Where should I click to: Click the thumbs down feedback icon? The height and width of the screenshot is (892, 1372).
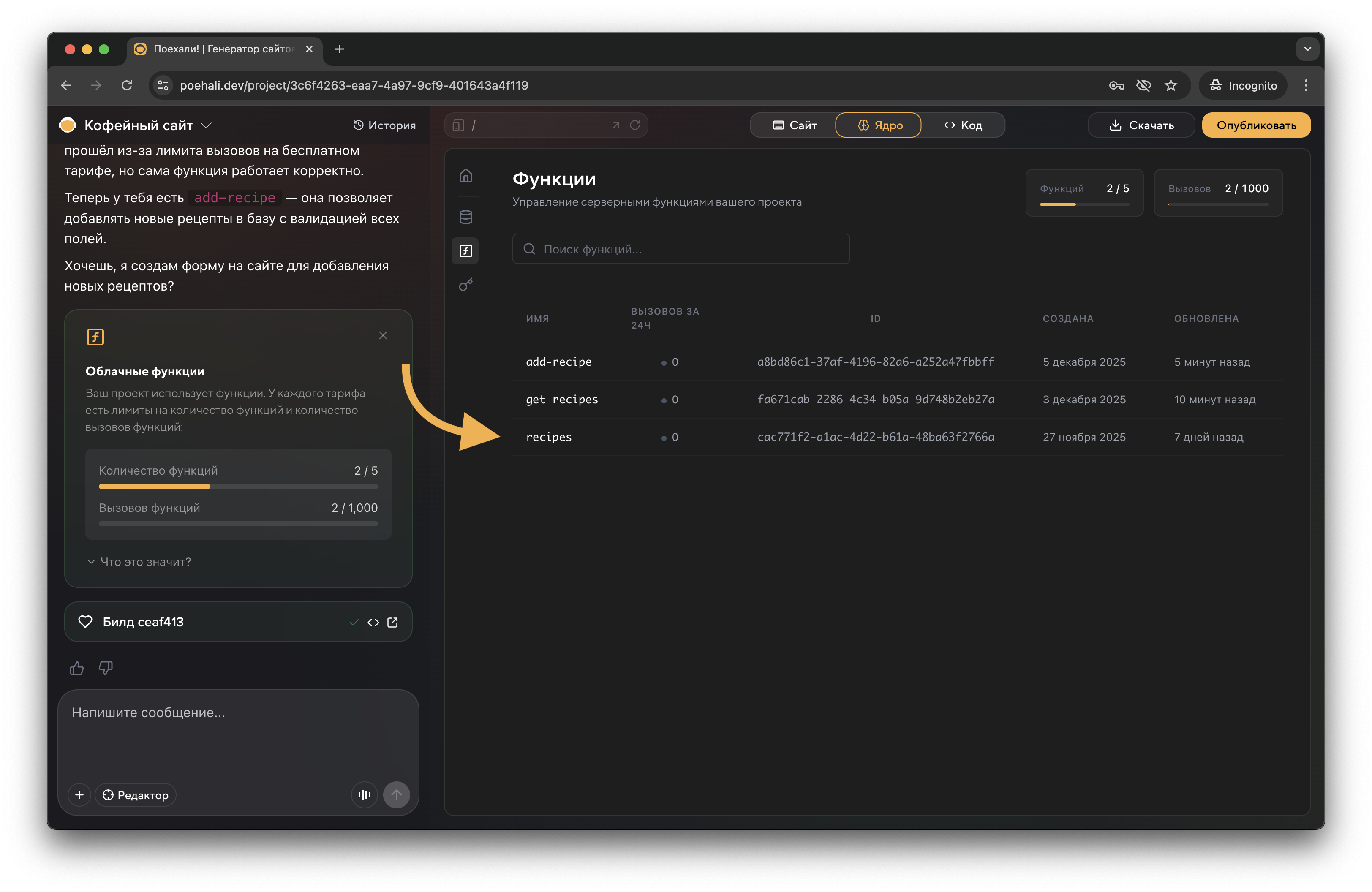[x=106, y=668]
